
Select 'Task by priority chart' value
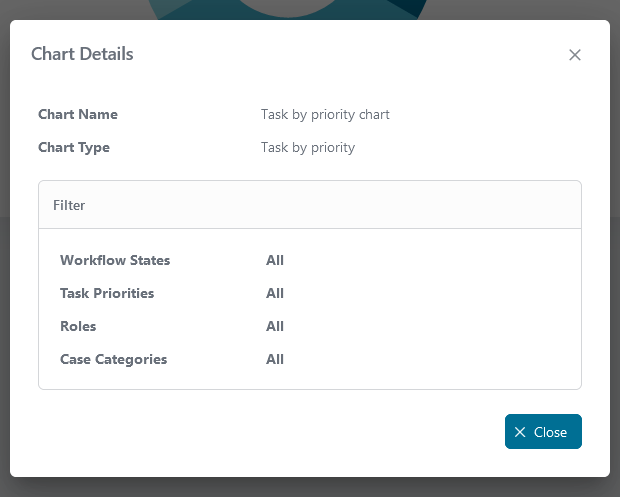pos(325,115)
